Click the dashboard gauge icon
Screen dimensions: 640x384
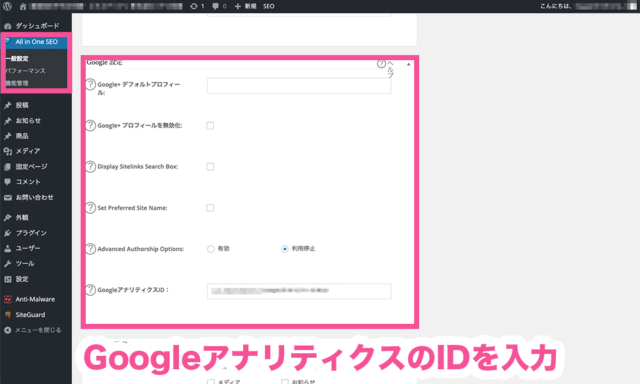tap(7, 26)
